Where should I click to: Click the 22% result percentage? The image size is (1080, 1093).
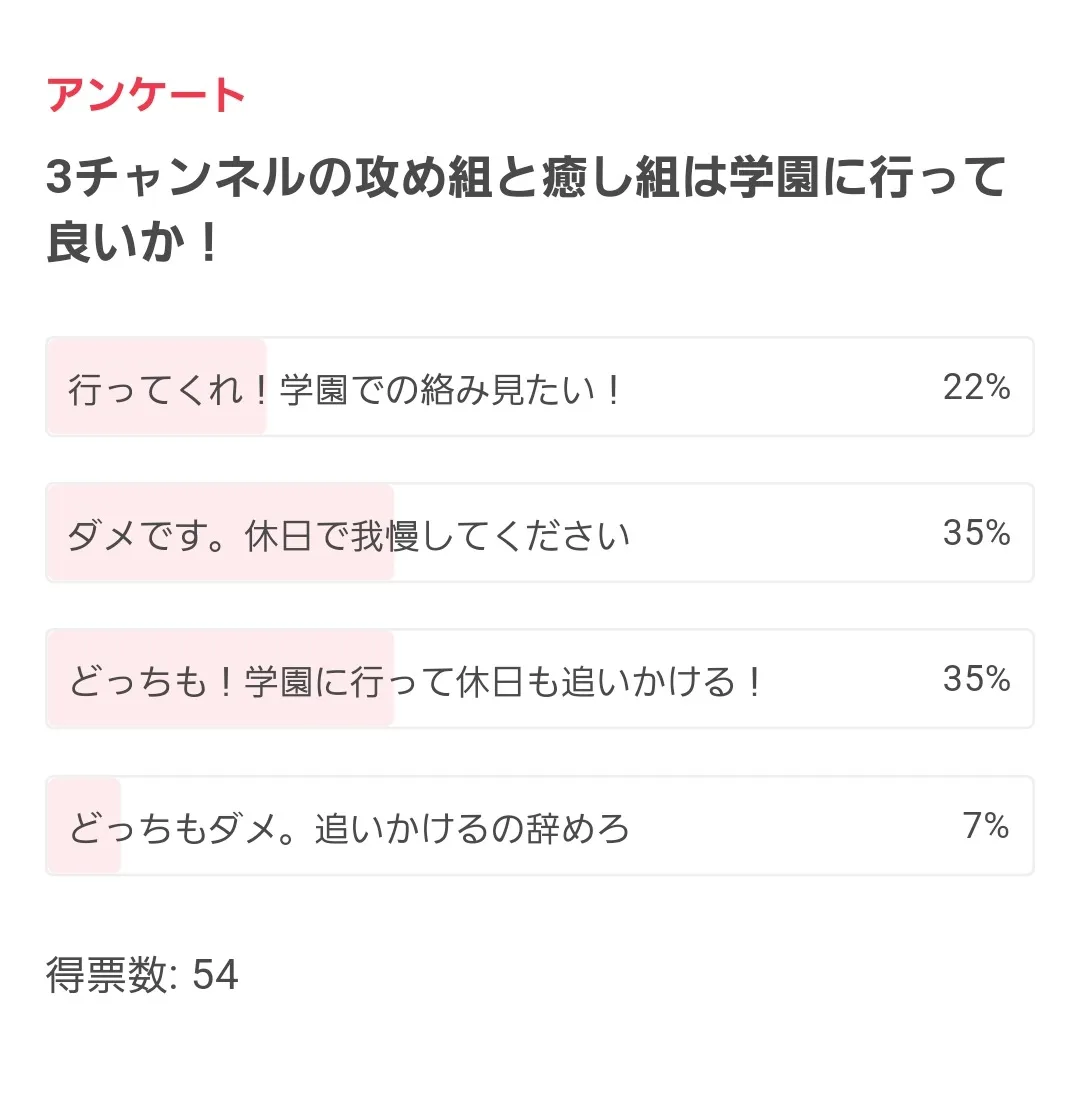coord(975,388)
